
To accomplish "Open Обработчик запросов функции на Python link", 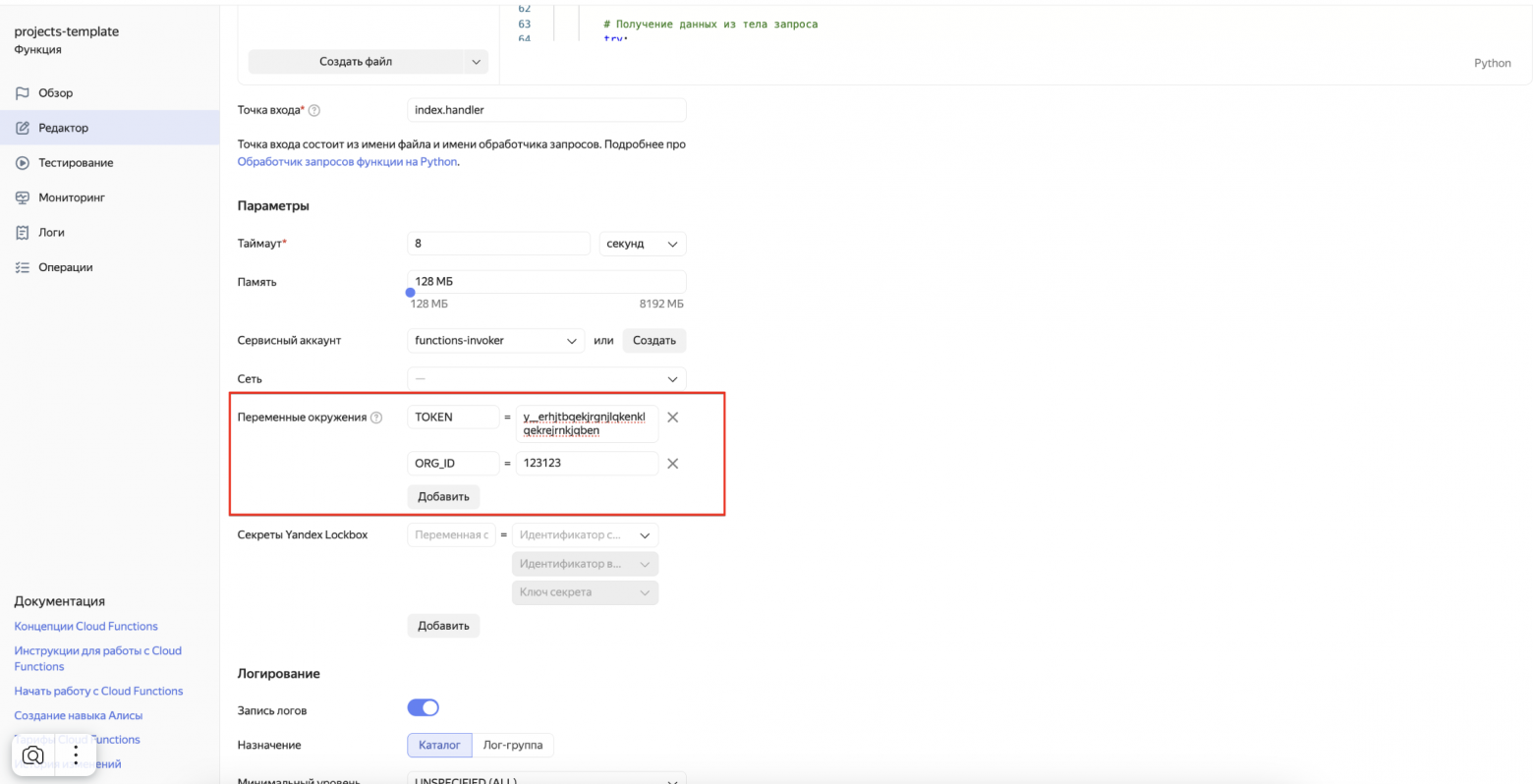I will 347,162.
